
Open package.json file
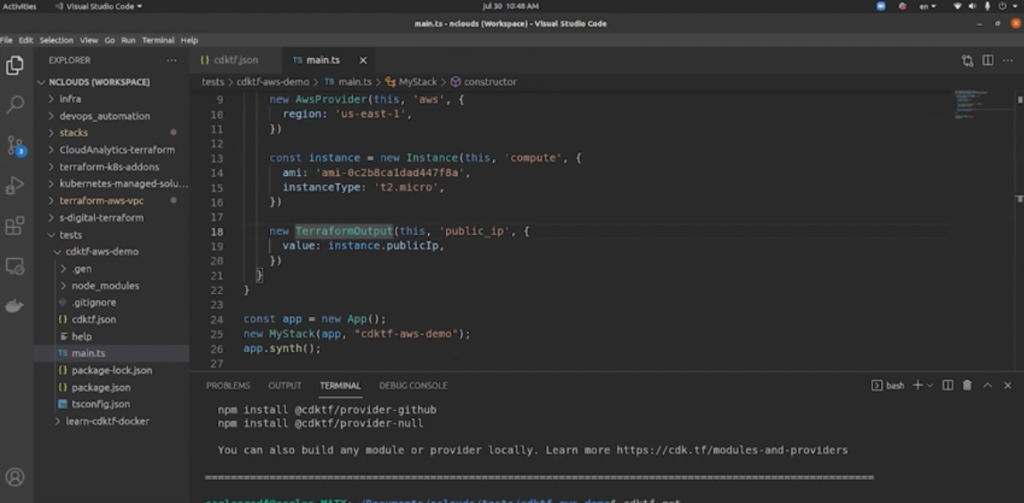click(x=112, y=387)
